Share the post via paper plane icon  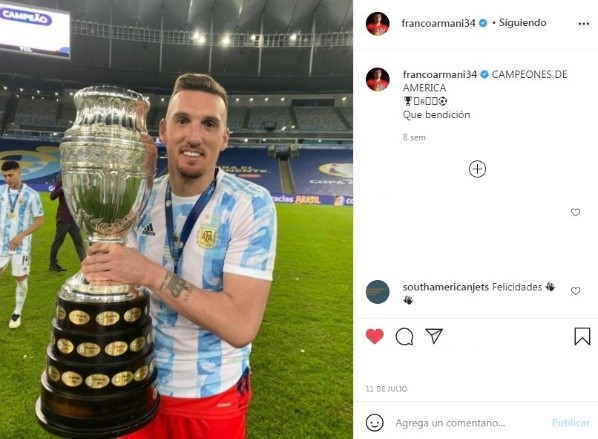click(x=434, y=336)
